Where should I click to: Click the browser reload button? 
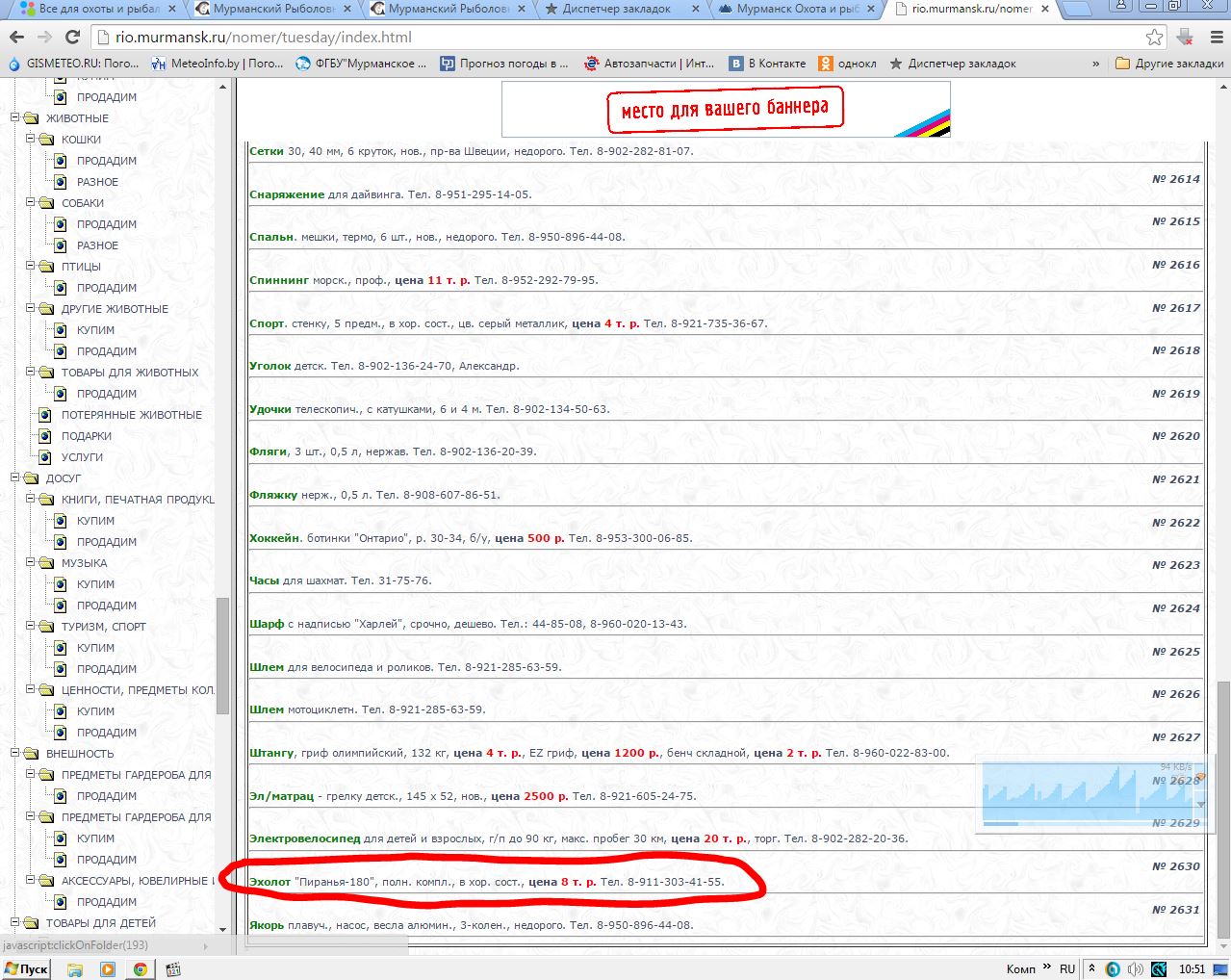pyautogui.click(x=72, y=38)
